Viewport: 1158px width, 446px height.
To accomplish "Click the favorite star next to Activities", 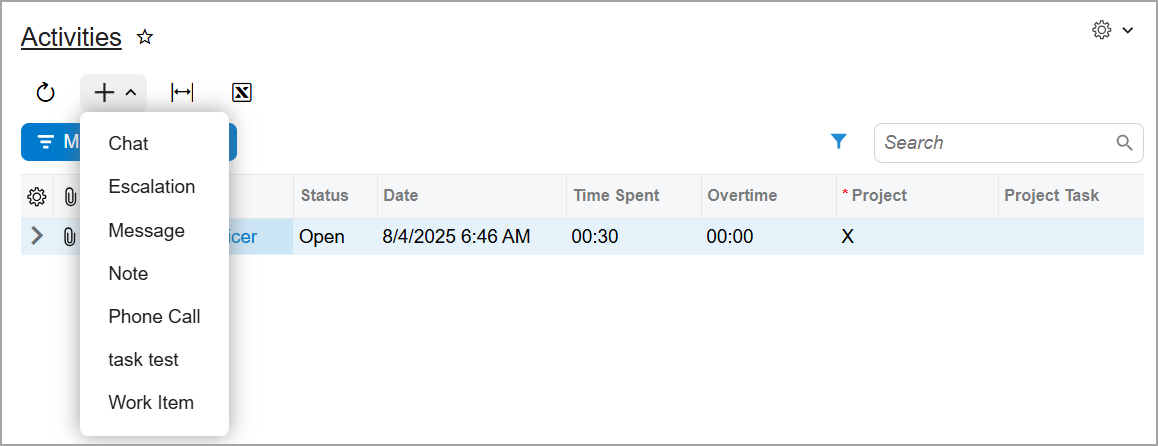I will click(x=145, y=38).
